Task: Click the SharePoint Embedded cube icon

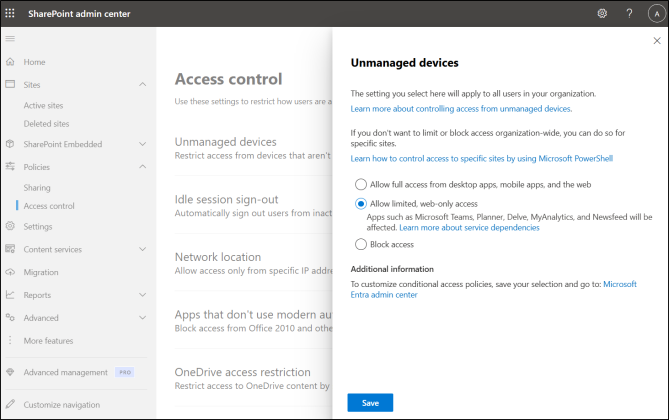Action: click(10, 144)
